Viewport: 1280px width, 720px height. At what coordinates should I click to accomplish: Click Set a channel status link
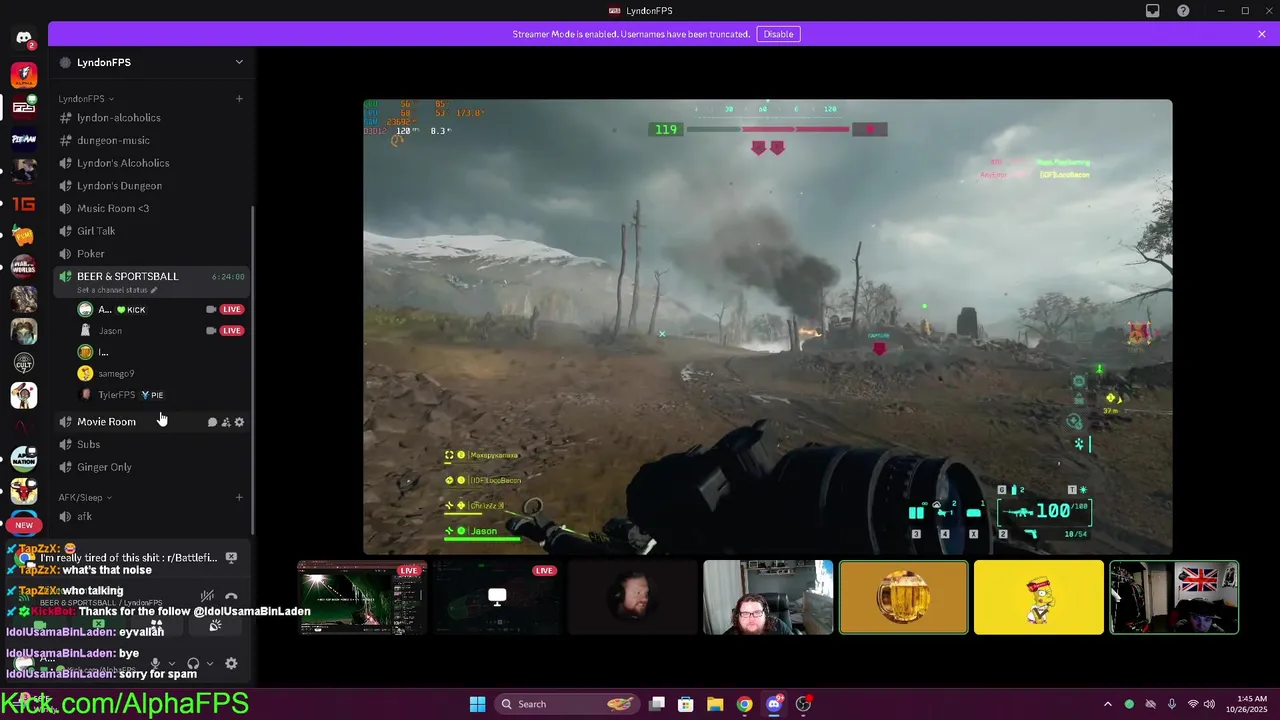[x=117, y=290]
